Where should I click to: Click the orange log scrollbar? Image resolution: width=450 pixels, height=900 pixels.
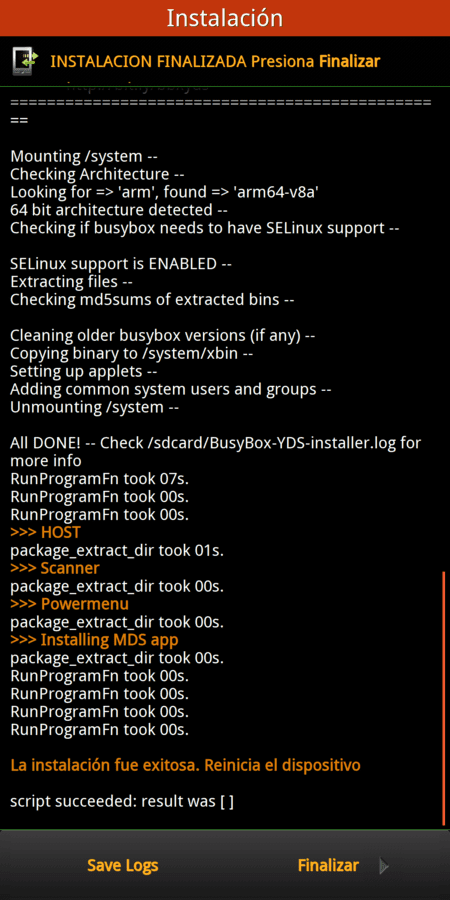[445, 697]
